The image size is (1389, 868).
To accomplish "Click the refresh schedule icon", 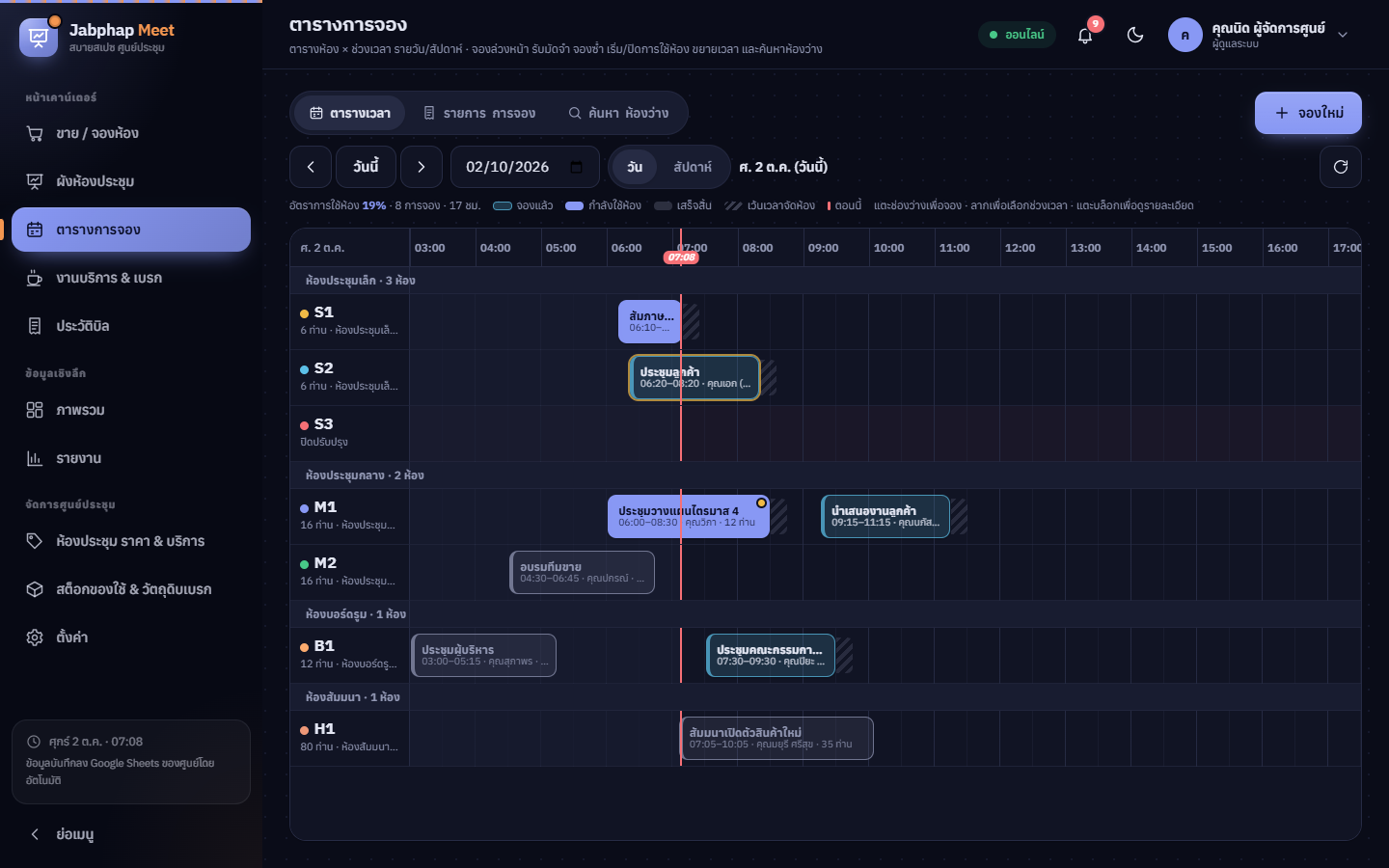I will coord(1341,167).
